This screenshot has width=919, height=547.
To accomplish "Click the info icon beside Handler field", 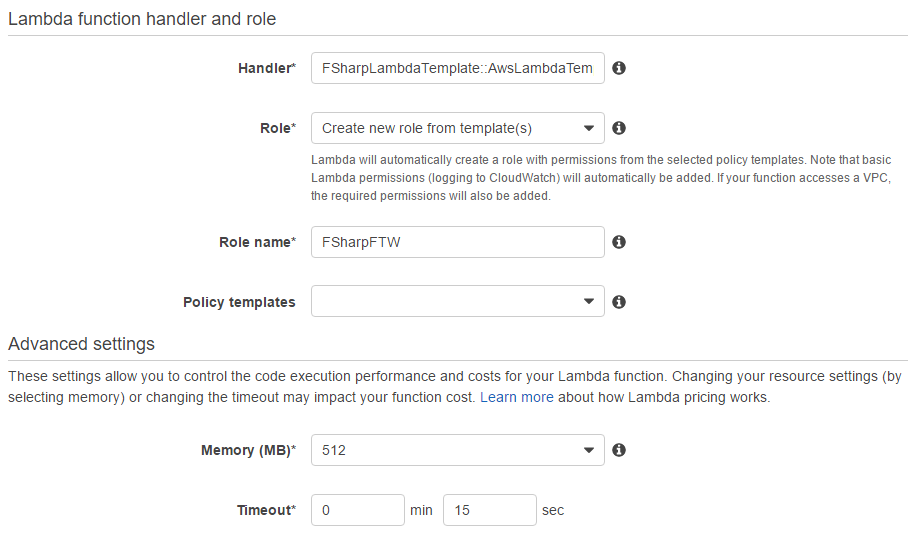I will coord(619,68).
